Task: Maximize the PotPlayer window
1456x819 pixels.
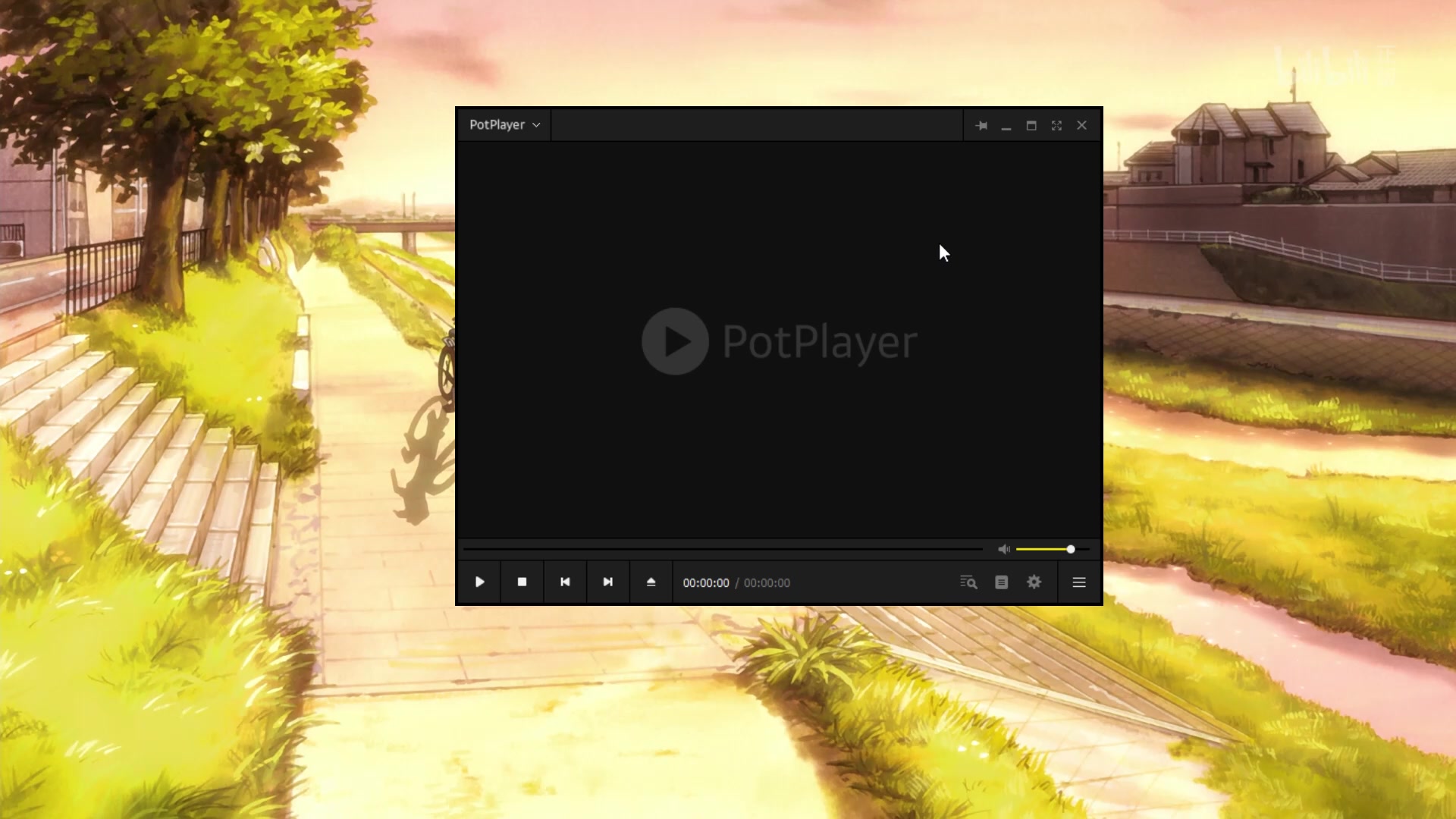Action: pos(1031,126)
